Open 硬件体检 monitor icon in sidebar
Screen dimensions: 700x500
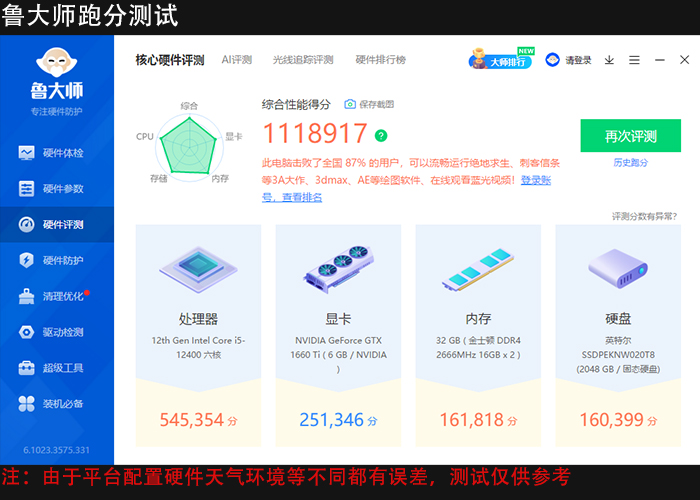(x=26, y=153)
